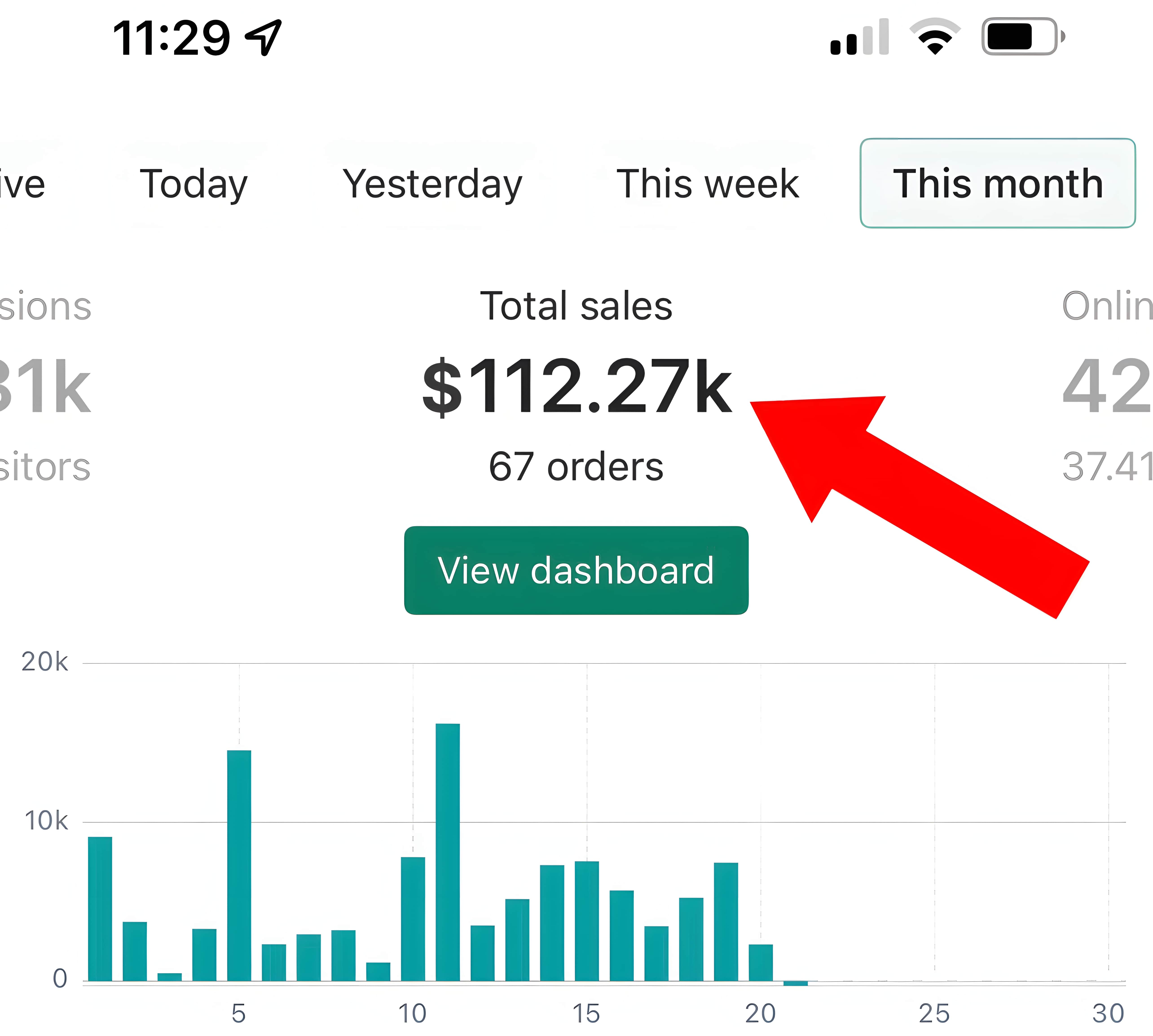
Task: Switch to the Yesterday tab
Action: coord(432,184)
